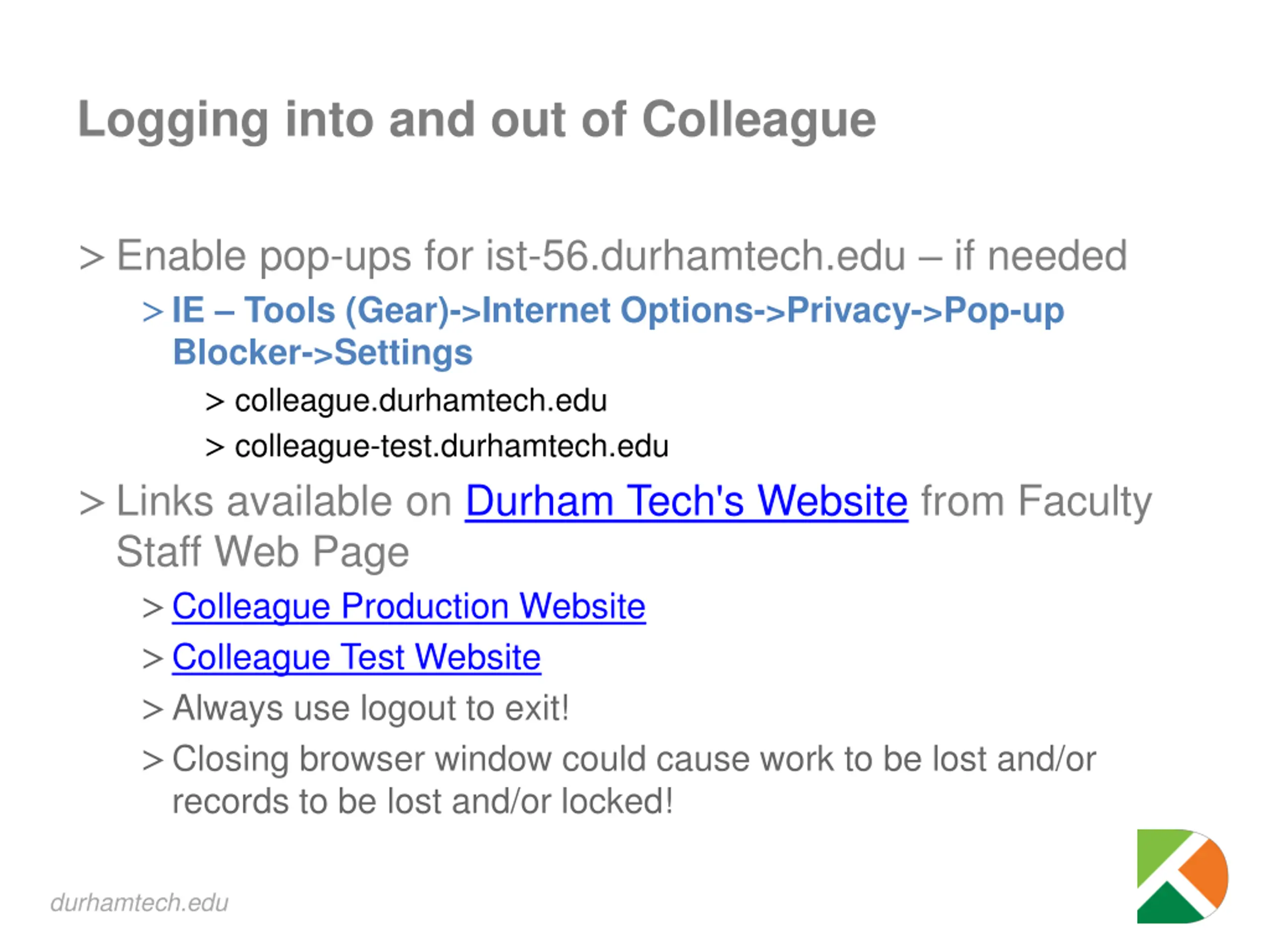The height and width of the screenshot is (952, 1270).
Task: Click the durhamtech.edu footer text
Action: (139, 902)
